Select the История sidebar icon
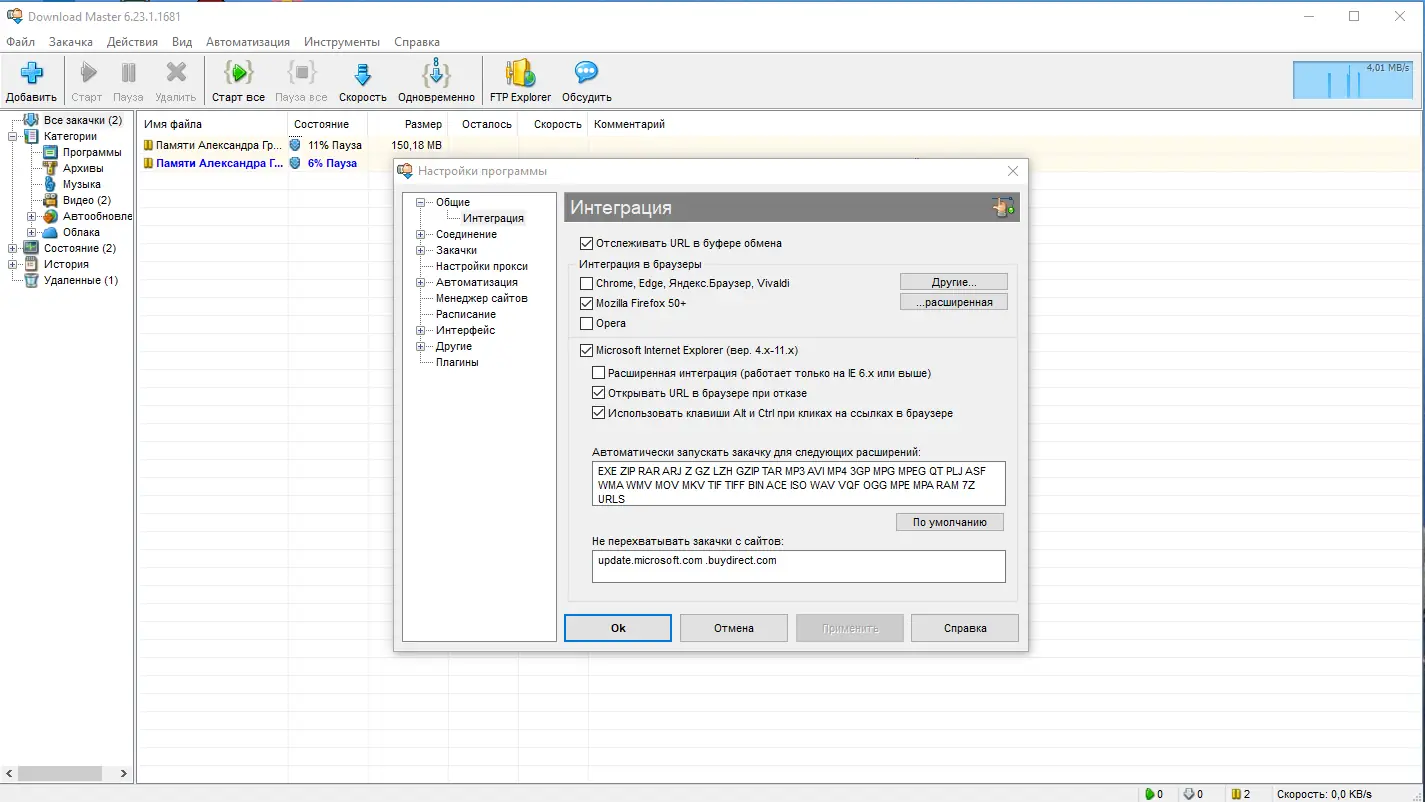Image resolution: width=1425 pixels, height=802 pixels. coord(31,264)
